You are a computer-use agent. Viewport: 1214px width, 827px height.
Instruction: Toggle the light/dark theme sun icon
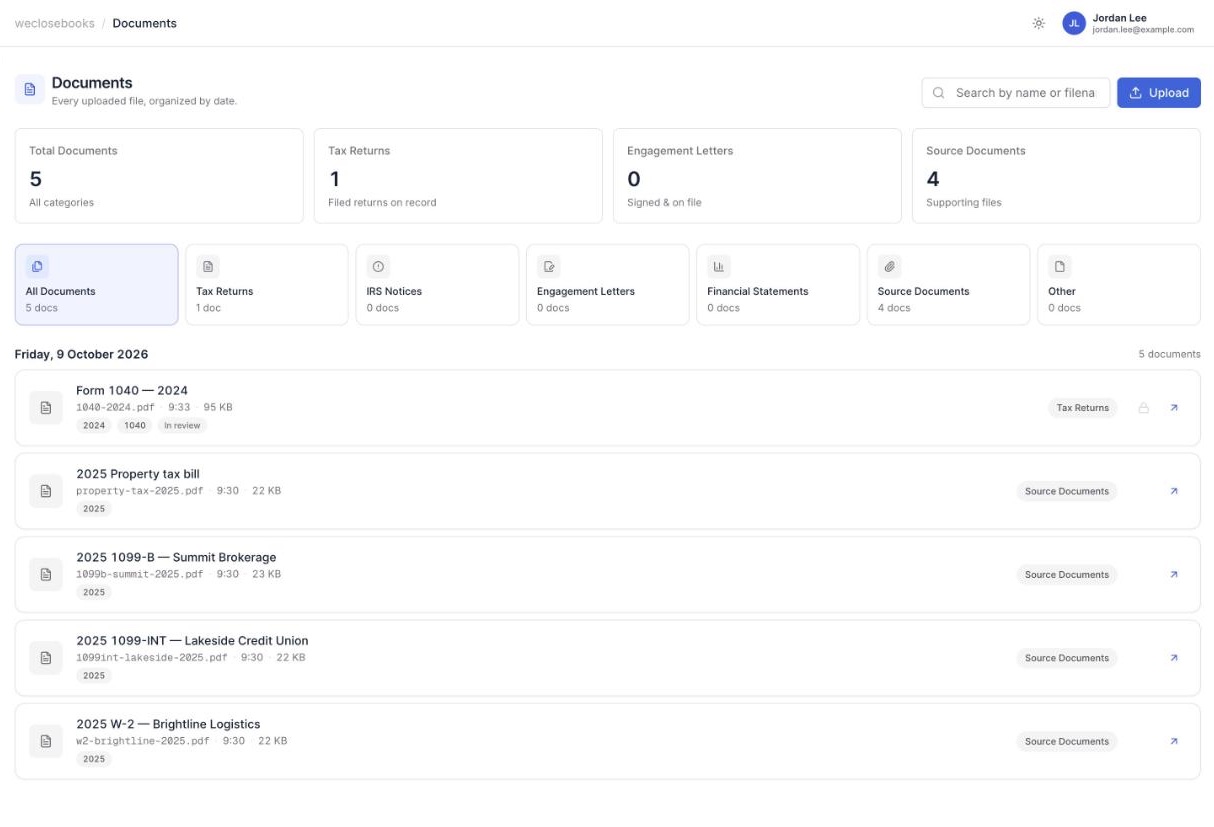click(1039, 23)
